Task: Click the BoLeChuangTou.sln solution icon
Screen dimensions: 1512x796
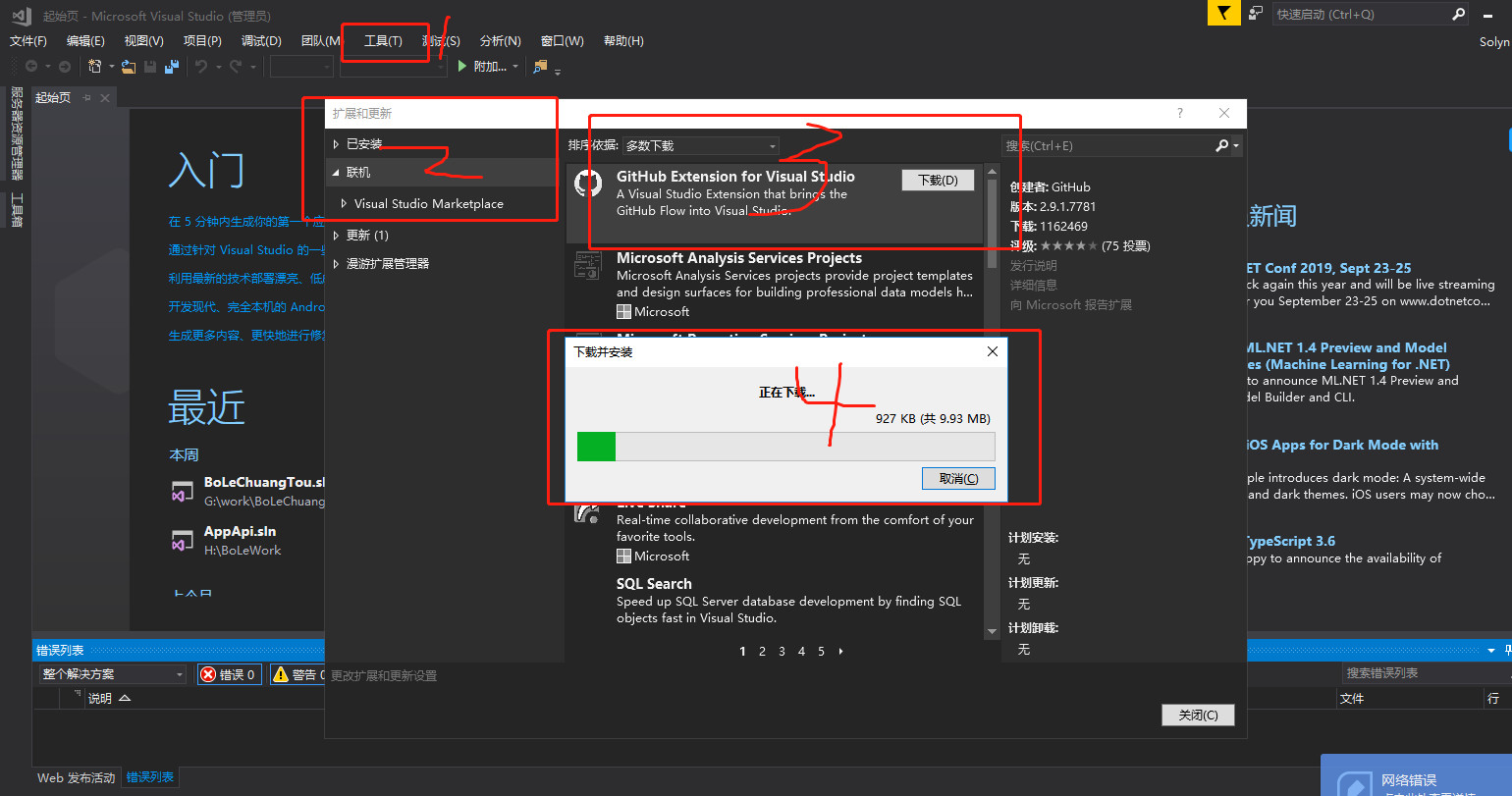Action: [x=182, y=492]
